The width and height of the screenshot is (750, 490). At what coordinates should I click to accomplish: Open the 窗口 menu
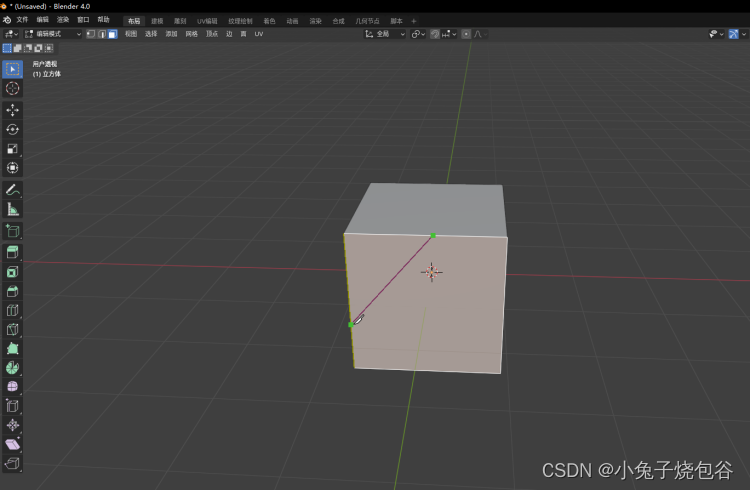point(83,20)
